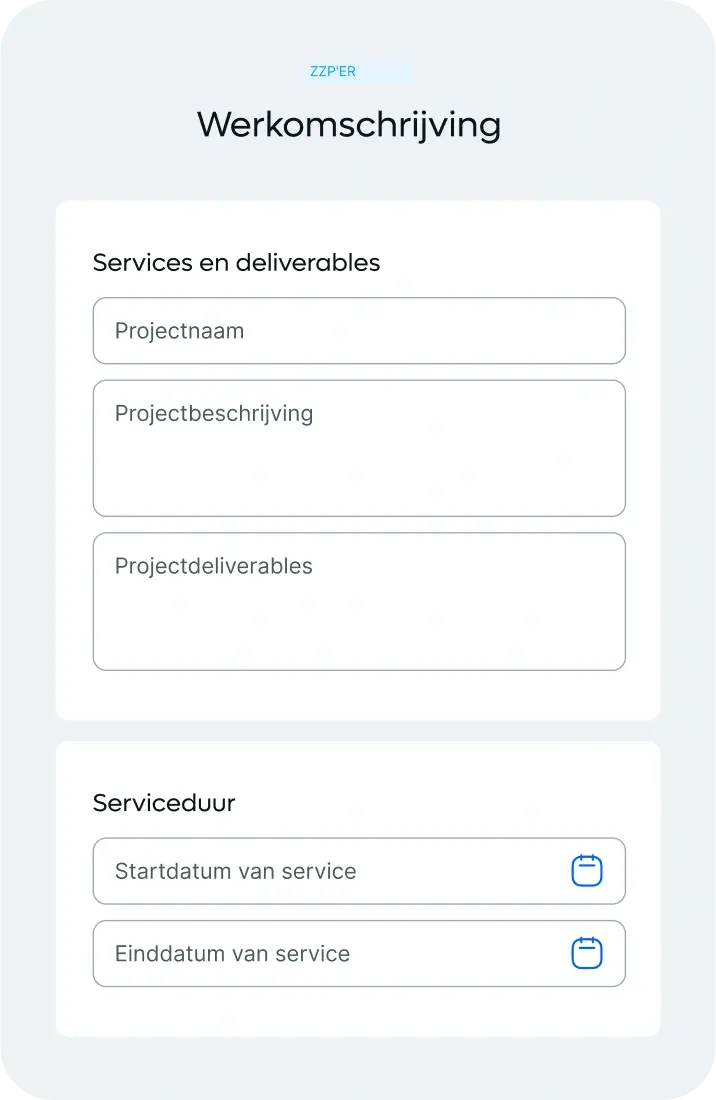Image resolution: width=716 pixels, height=1100 pixels.
Task: Select the Startdatum van service date field
Action: [330, 871]
